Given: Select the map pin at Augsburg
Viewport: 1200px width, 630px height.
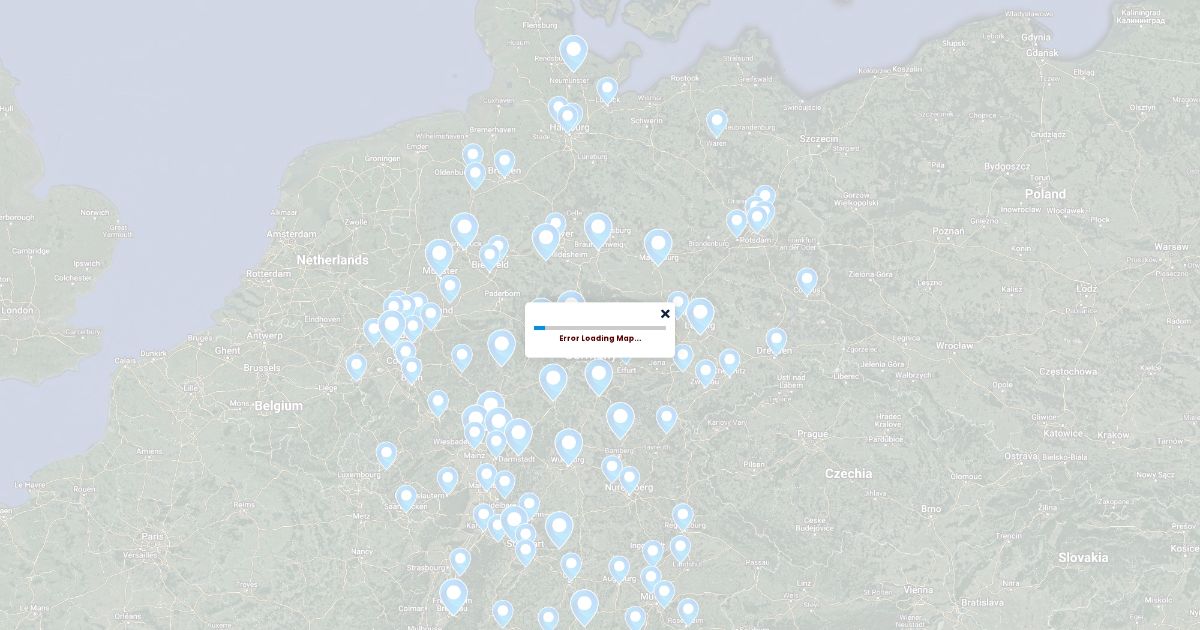Looking at the screenshot, I should 619,570.
